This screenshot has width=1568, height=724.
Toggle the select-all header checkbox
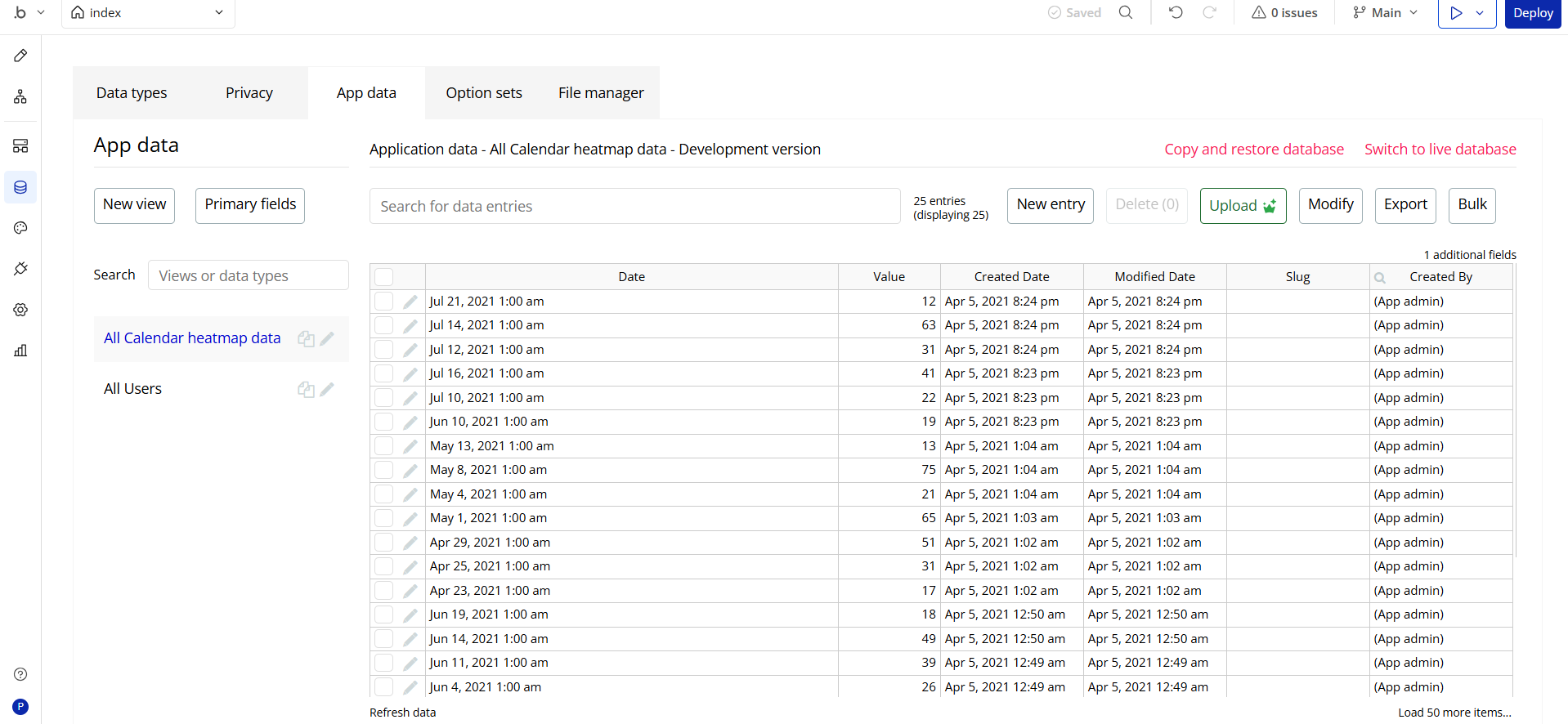point(384,277)
